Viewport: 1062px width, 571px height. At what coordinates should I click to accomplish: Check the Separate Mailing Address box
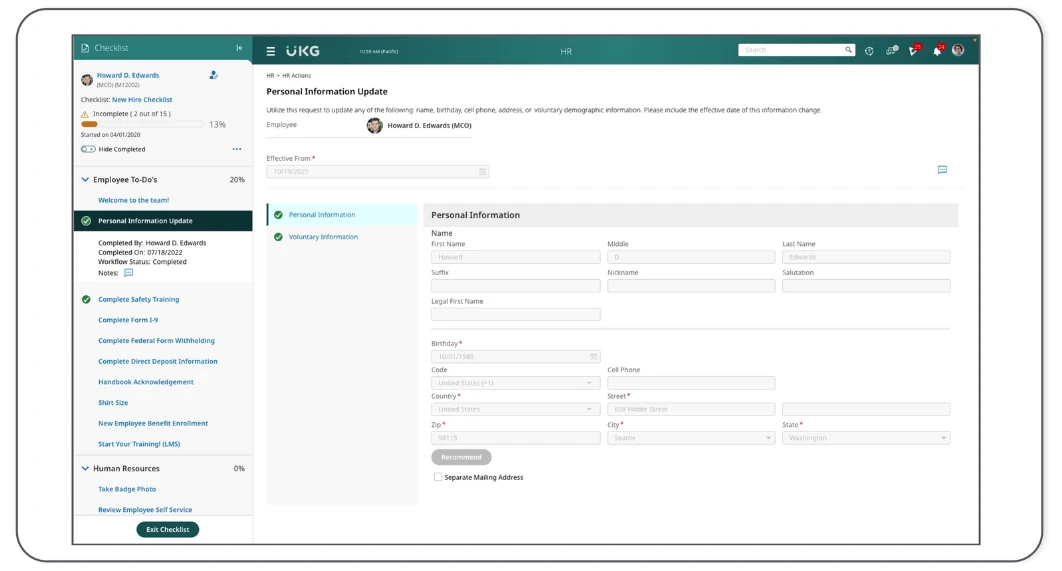[438, 477]
